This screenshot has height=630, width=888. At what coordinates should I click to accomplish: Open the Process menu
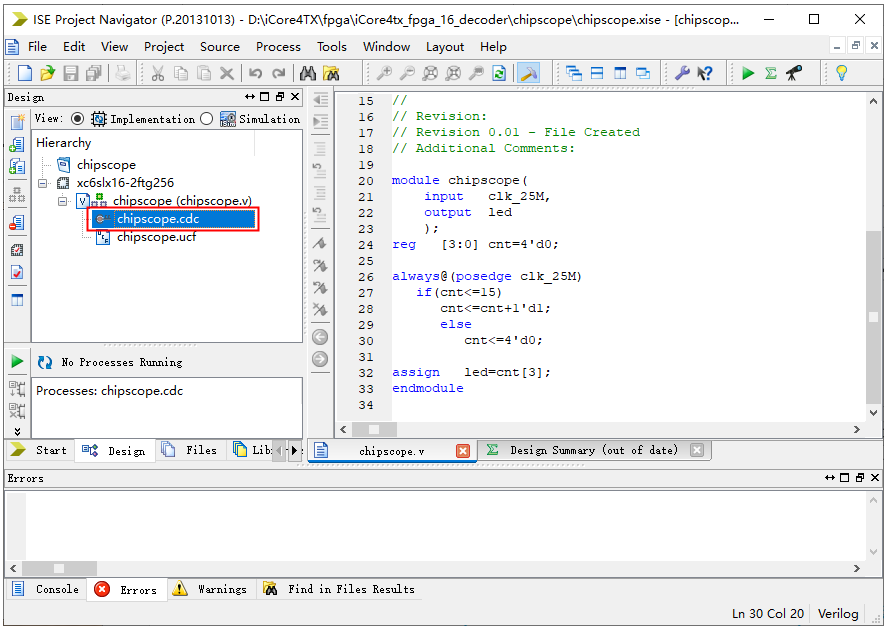[278, 46]
